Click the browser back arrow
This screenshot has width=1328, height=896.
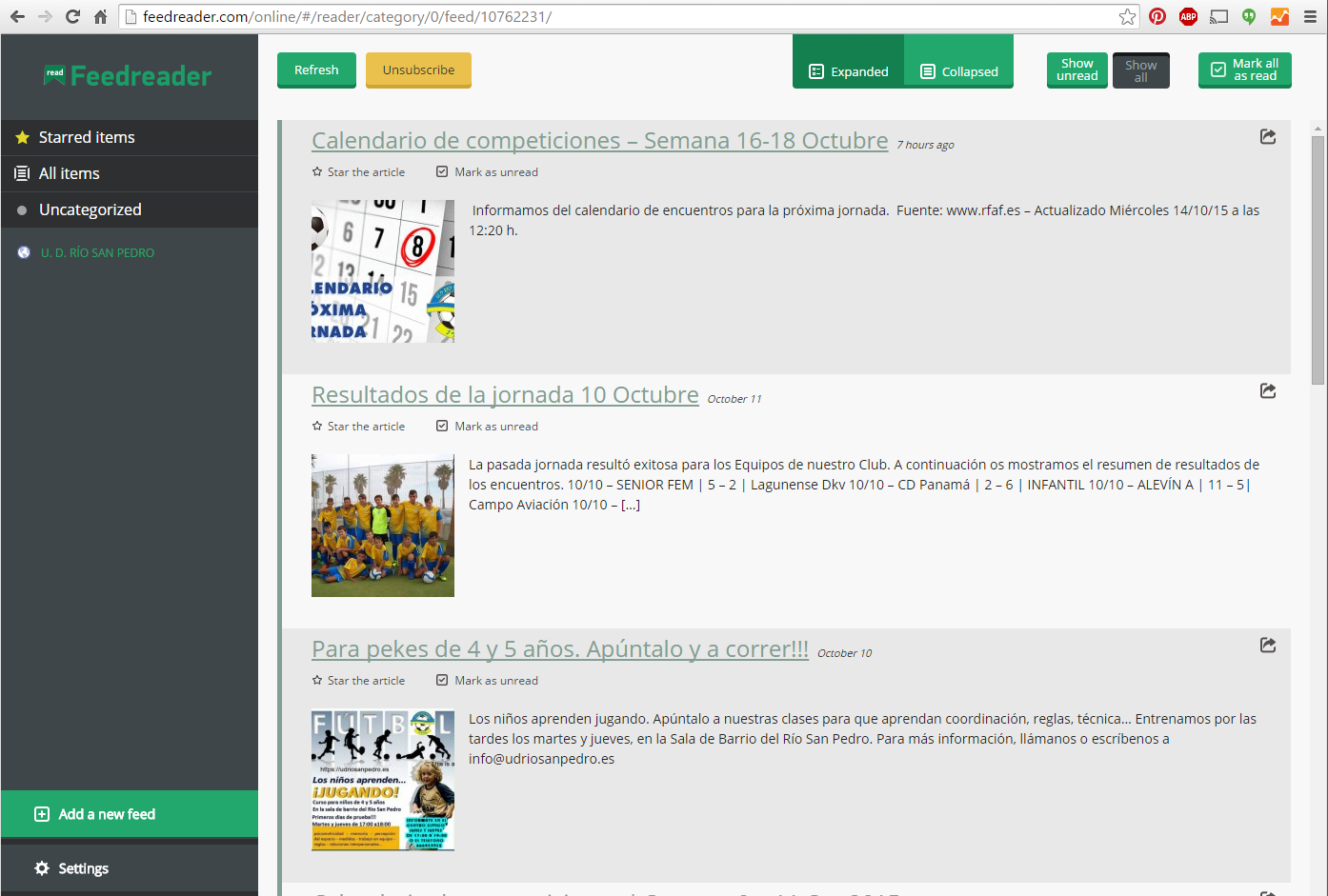coord(17,16)
